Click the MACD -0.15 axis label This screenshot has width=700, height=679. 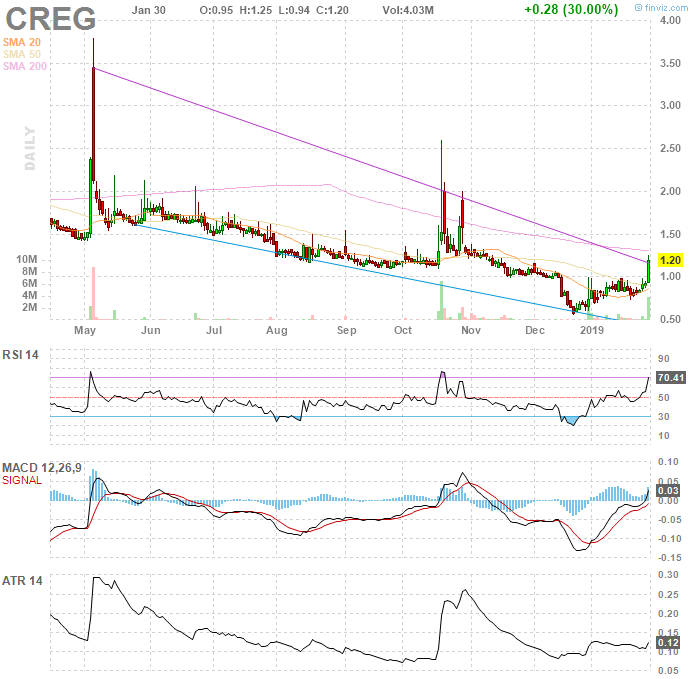click(x=670, y=558)
